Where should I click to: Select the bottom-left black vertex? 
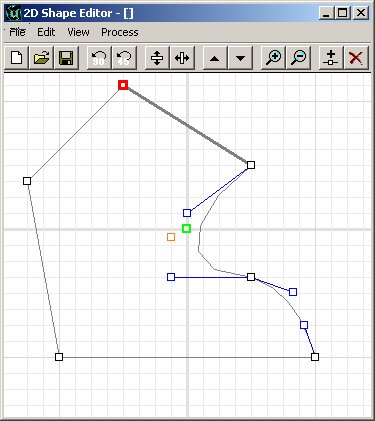pyautogui.click(x=59, y=357)
